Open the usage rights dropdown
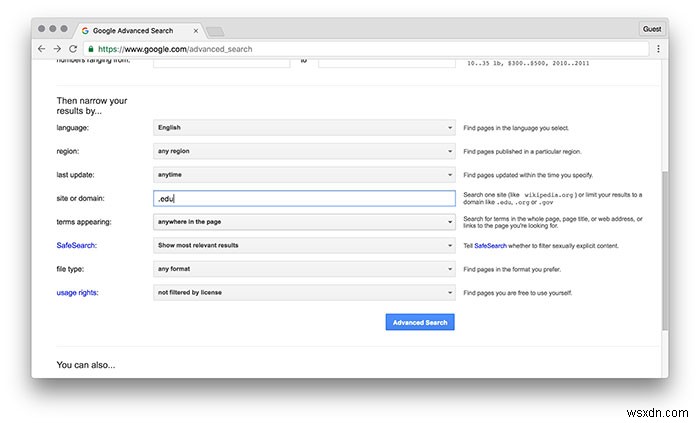The width and height of the screenshot is (700, 423). pyautogui.click(x=304, y=293)
